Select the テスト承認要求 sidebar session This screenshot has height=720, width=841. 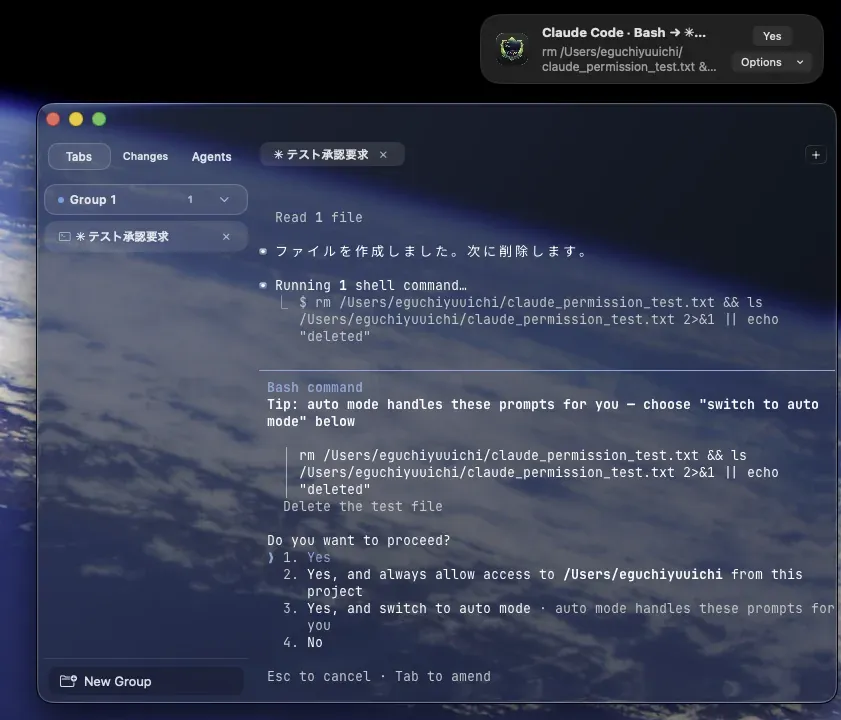point(146,237)
